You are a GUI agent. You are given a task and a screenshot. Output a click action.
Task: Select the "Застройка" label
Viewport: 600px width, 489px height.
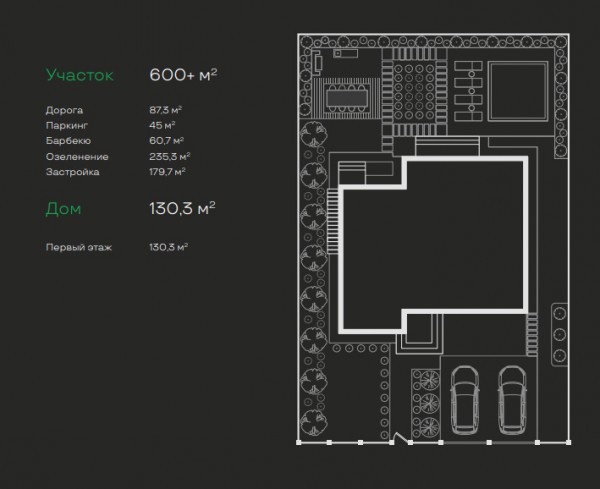click(71, 172)
